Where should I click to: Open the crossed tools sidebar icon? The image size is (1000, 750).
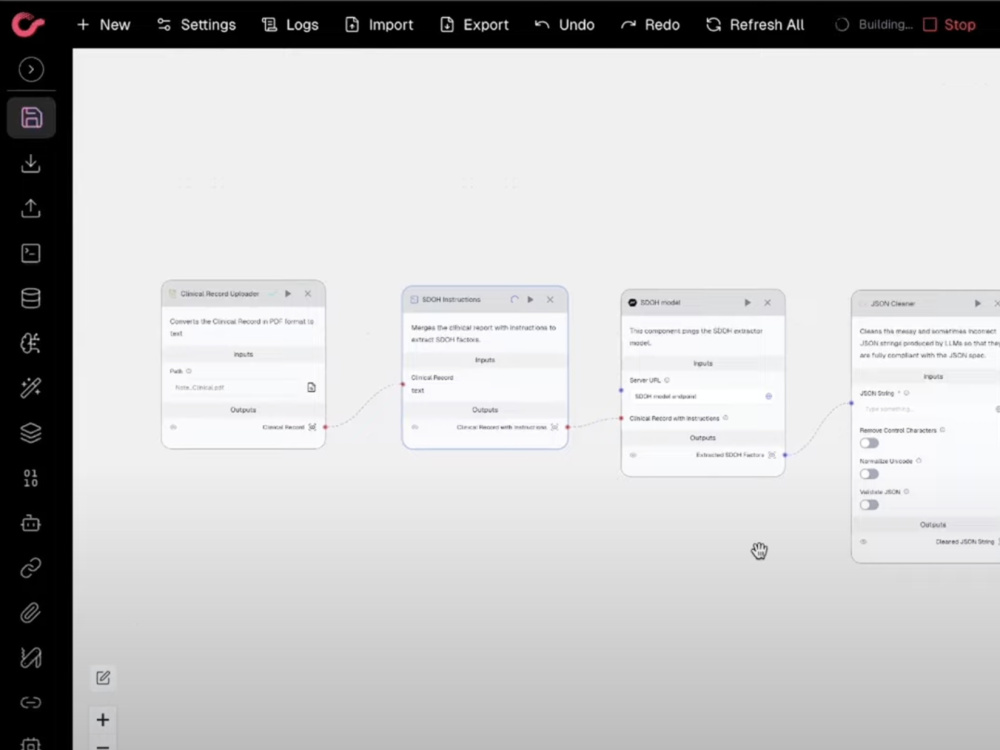coord(31,658)
